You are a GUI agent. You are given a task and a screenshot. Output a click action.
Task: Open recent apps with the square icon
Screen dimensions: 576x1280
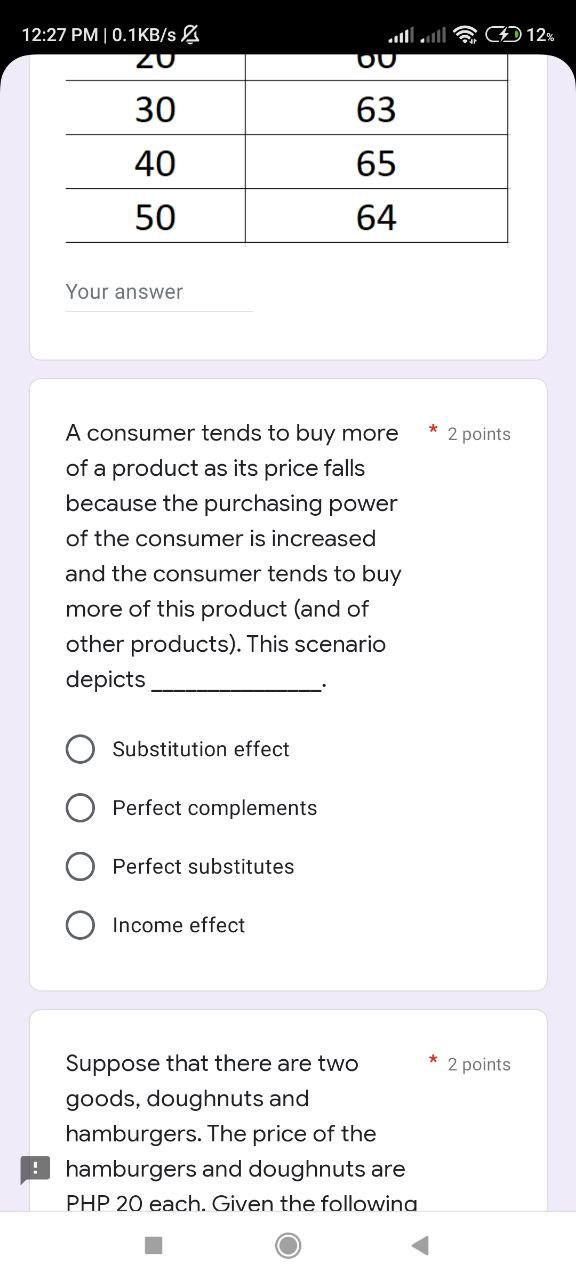(x=152, y=1245)
